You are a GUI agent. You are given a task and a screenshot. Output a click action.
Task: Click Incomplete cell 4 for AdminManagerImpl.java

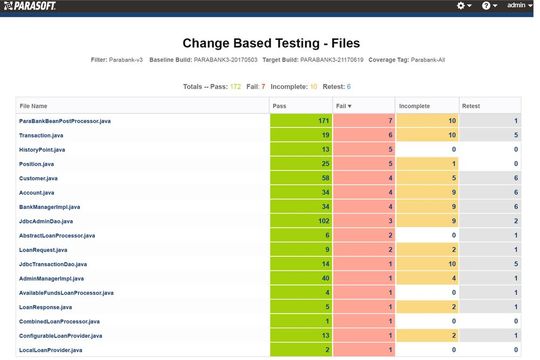point(427,278)
